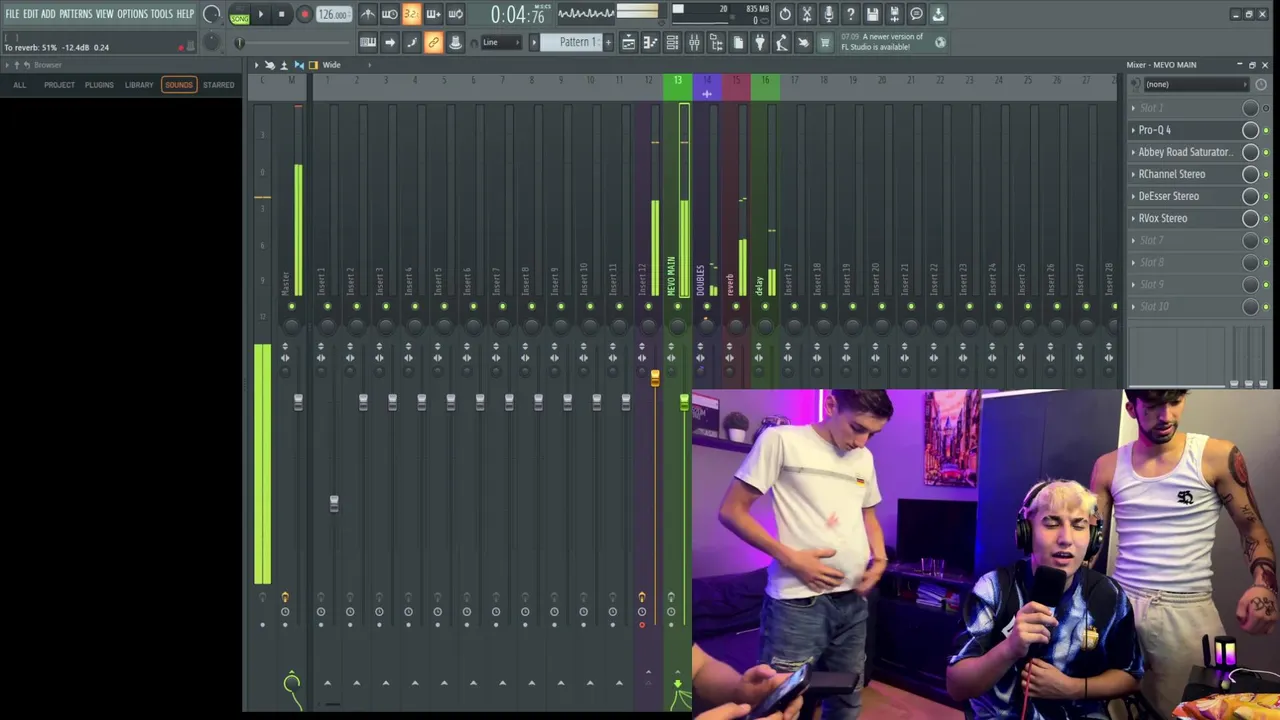Click the Stop button in transport
The height and width of the screenshot is (720, 1280).
[282, 14]
